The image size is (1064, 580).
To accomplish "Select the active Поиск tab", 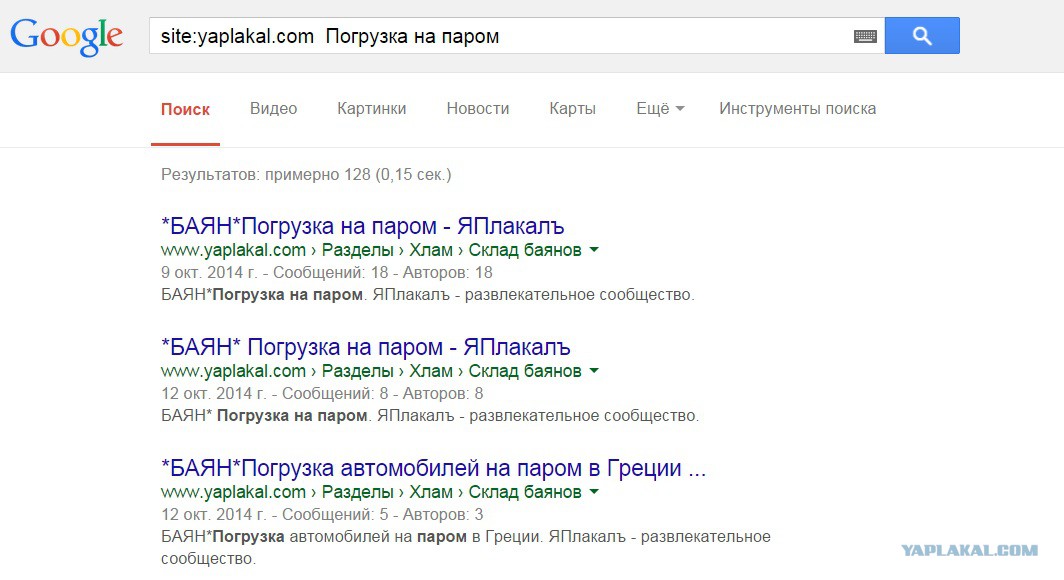I will point(185,109).
